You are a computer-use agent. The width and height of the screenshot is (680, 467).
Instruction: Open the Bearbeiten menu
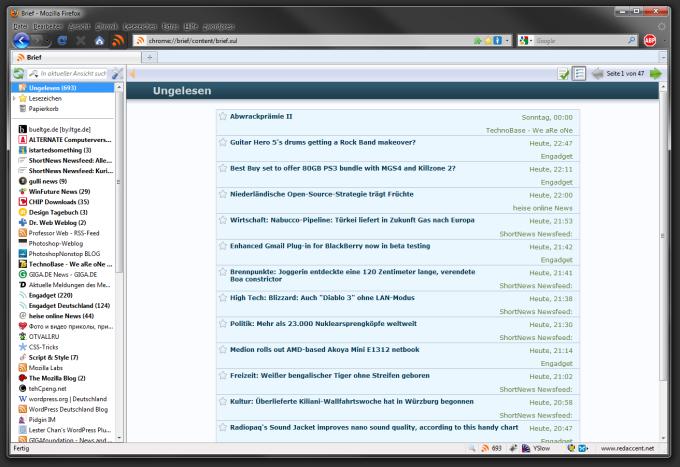click(x=48, y=26)
